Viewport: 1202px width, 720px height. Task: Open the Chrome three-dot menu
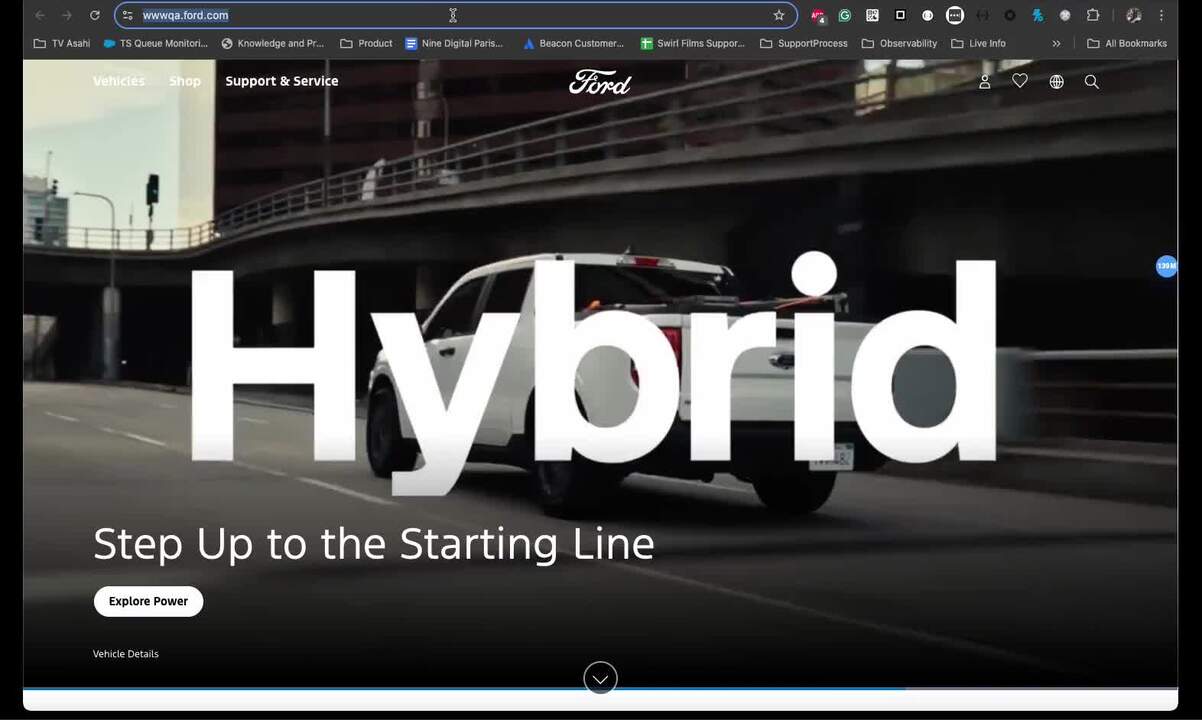tap(1161, 15)
